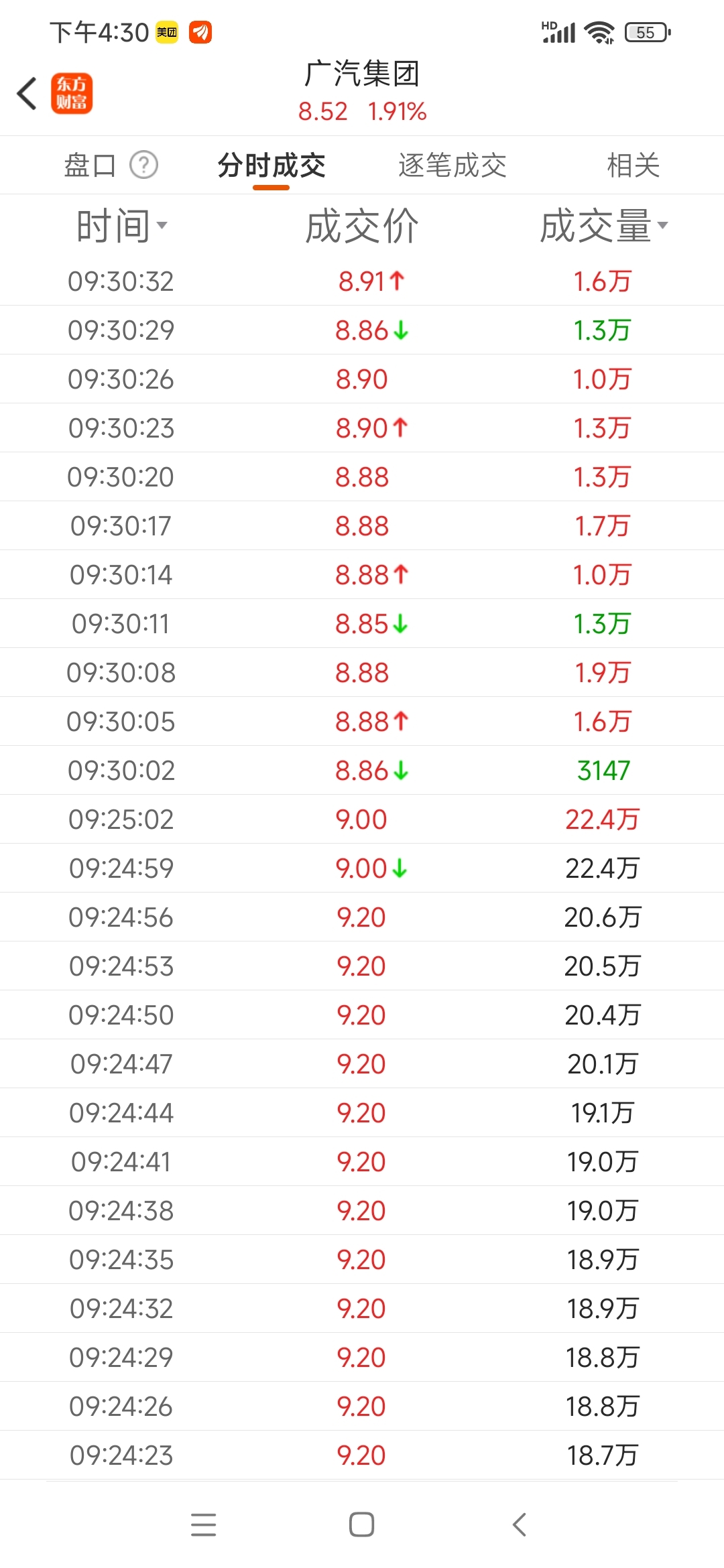Select the 09:30:32 trade row
Image resolution: width=724 pixels, height=1568 pixels.
click(362, 281)
